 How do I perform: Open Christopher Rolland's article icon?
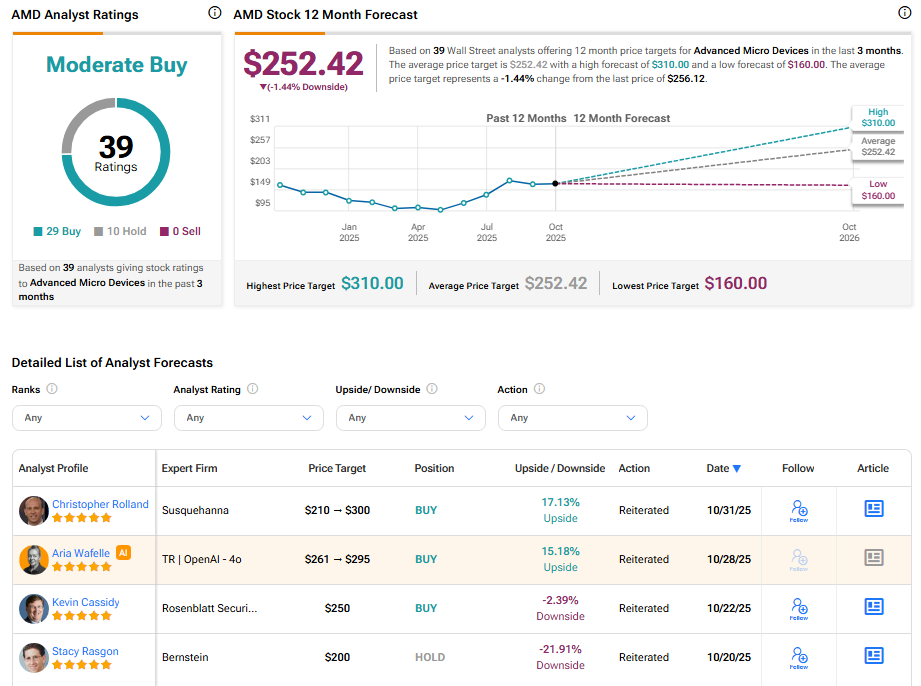(873, 509)
